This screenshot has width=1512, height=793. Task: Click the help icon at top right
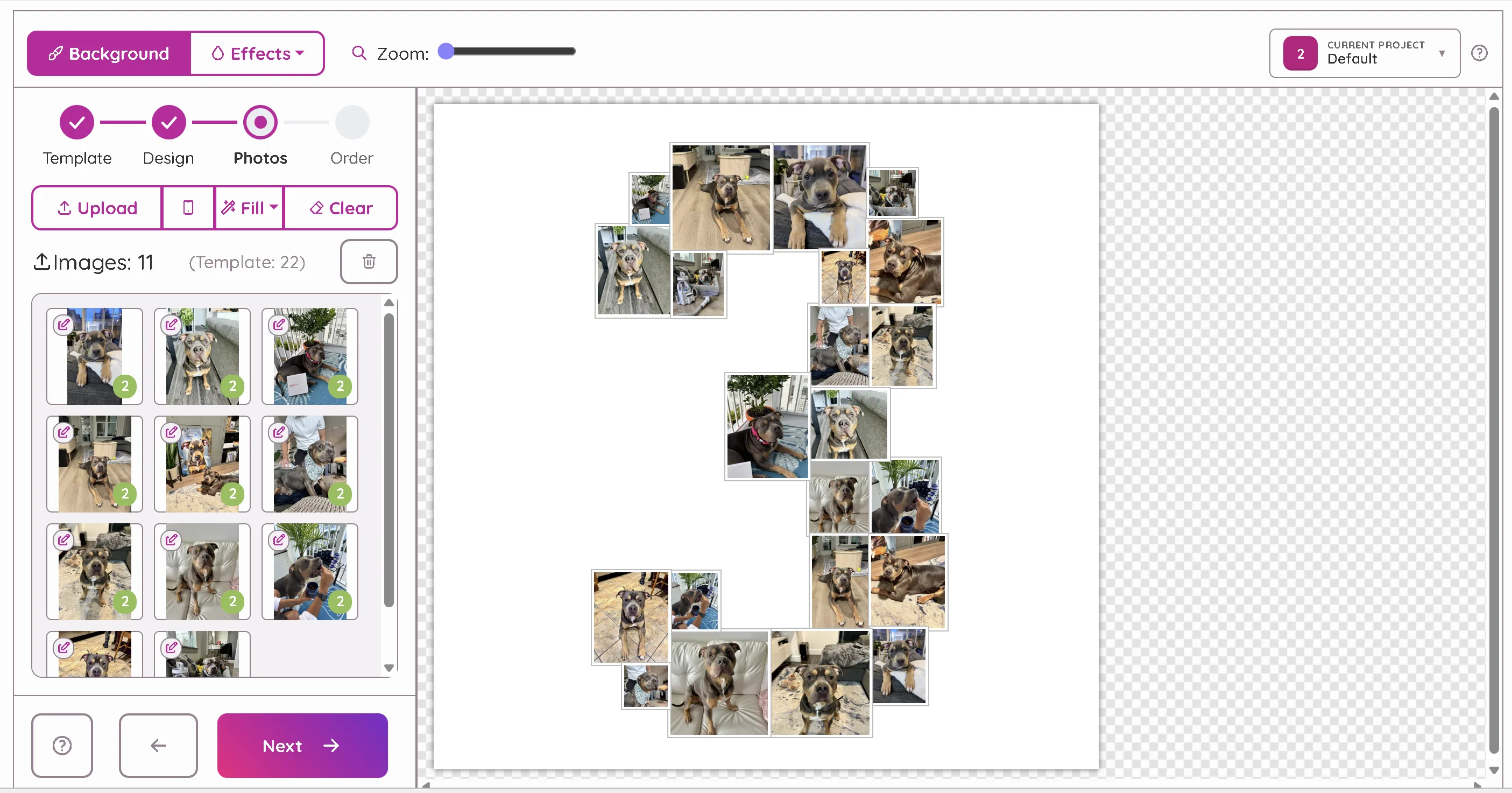tap(1479, 53)
